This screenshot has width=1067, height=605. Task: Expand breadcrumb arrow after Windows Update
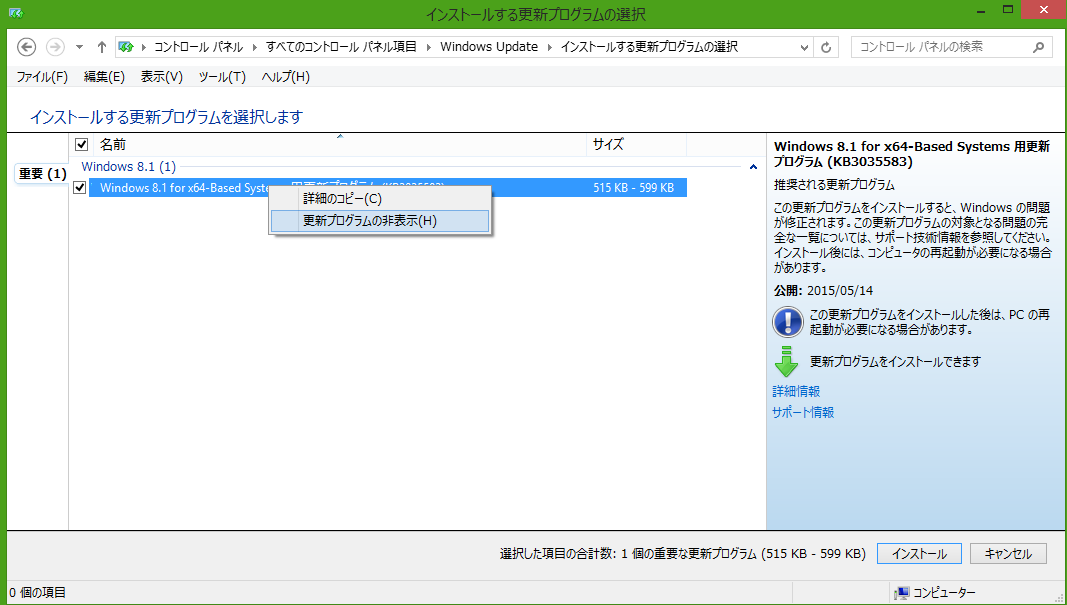pyautogui.click(x=550, y=47)
